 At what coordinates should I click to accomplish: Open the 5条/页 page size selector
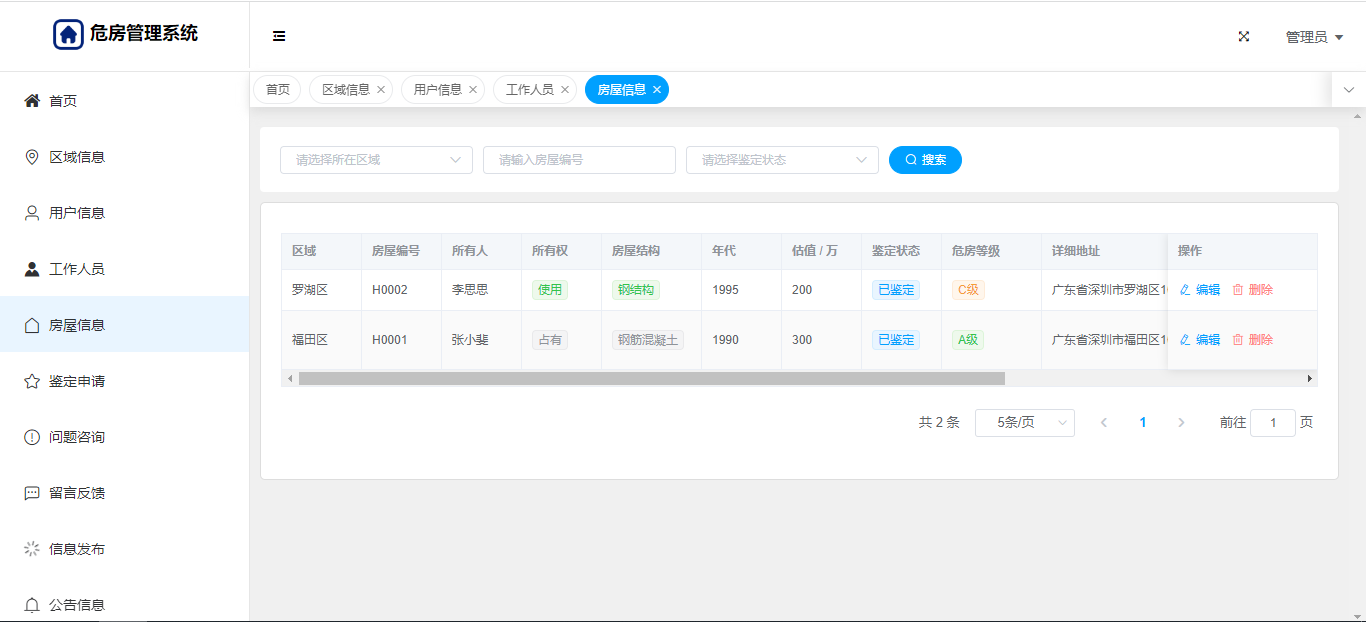coord(1024,423)
